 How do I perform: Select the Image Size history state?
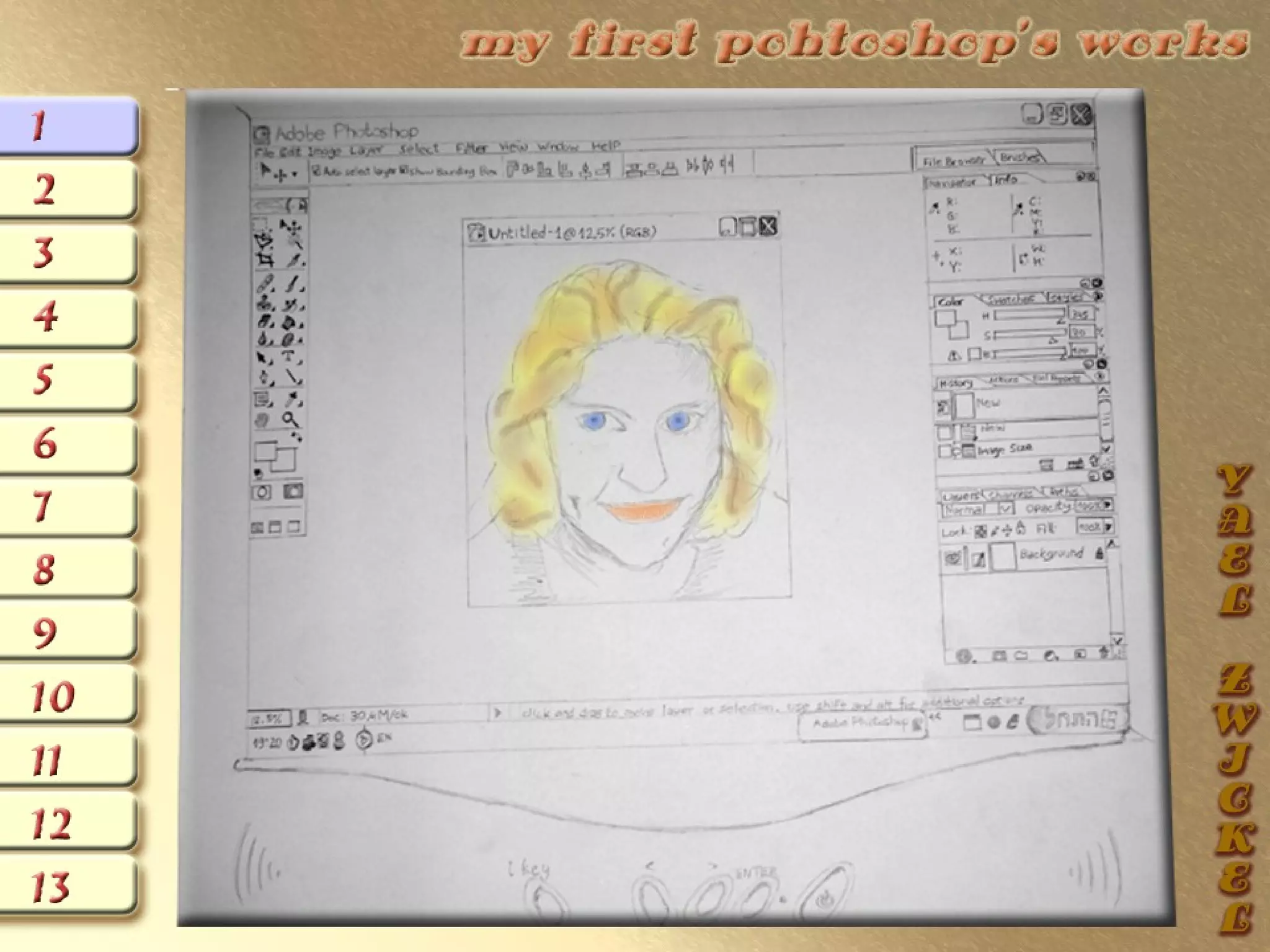(x=1005, y=448)
